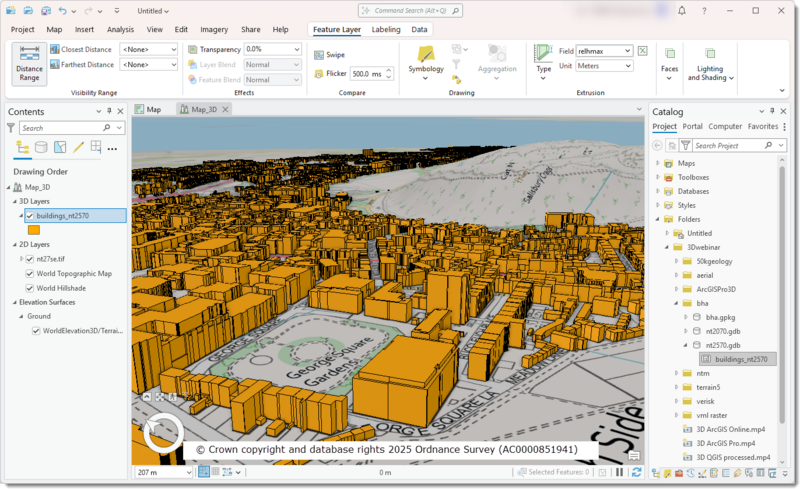Open notifications bell icon
The image size is (800, 489).
pyautogui.click(x=682, y=11)
